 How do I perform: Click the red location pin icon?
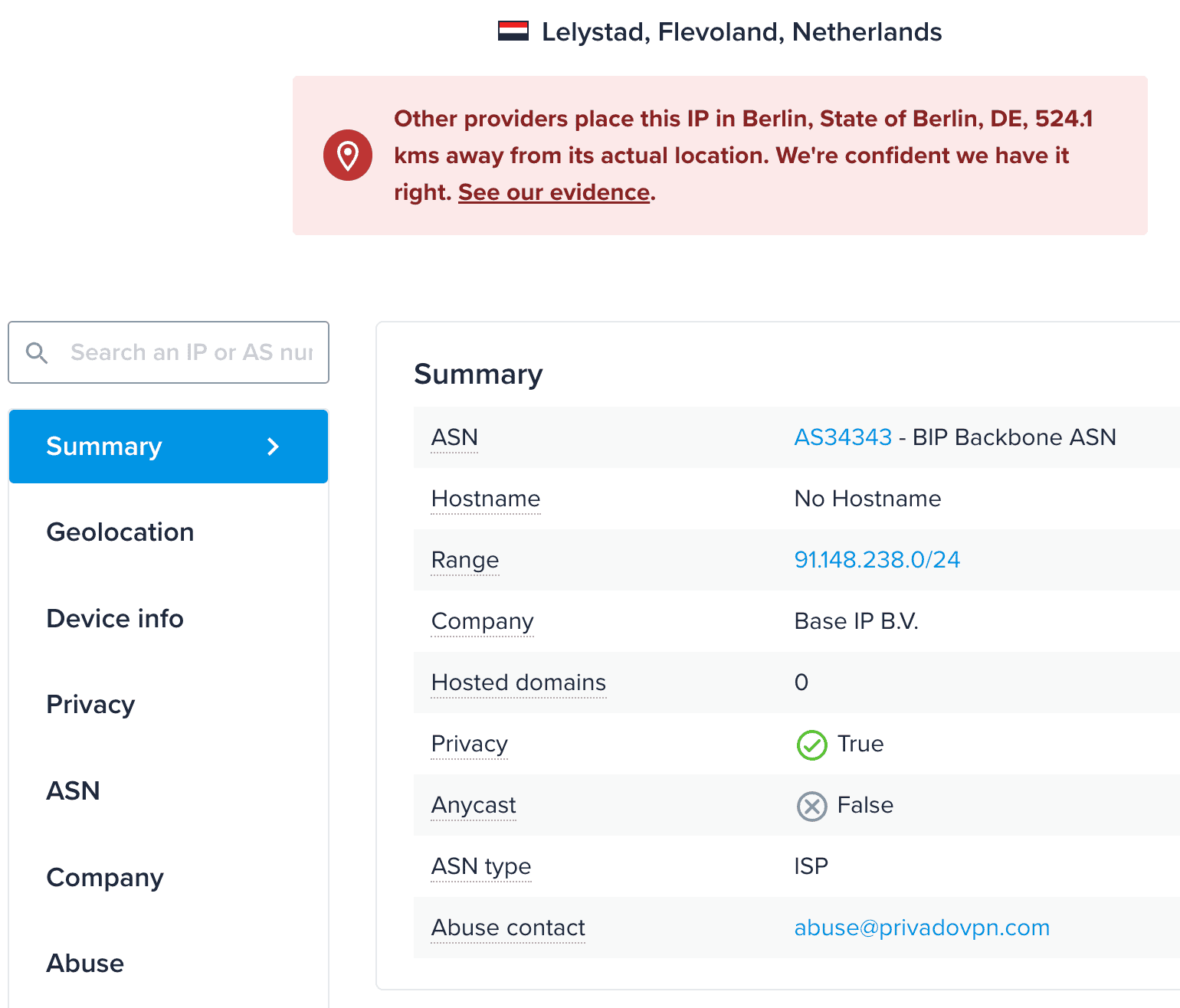tap(348, 155)
